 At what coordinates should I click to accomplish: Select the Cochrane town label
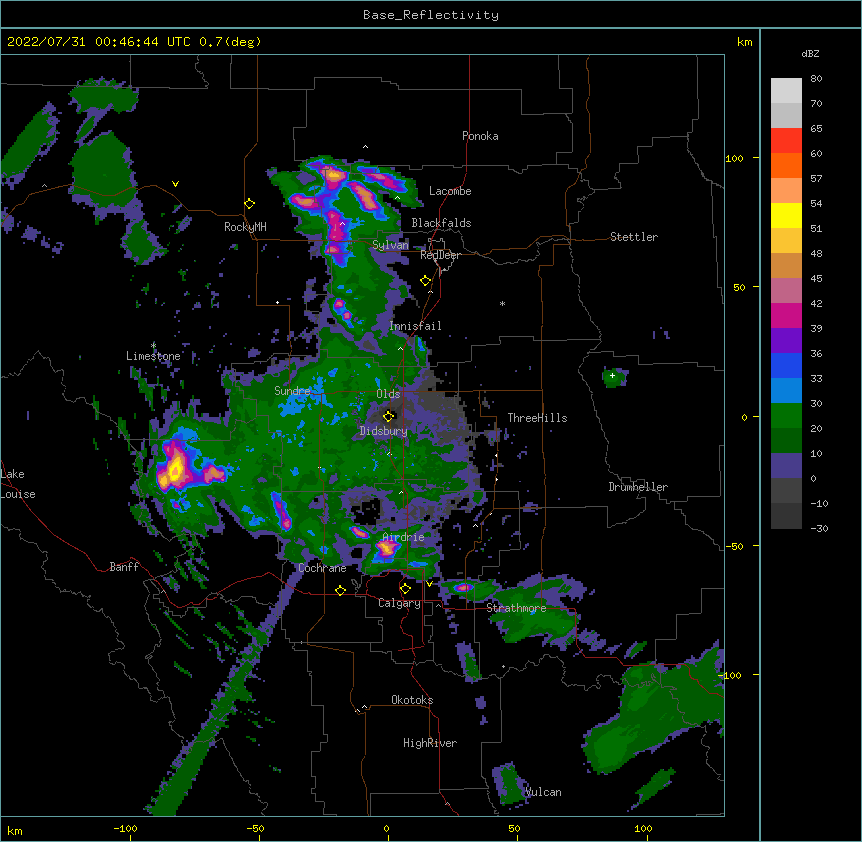322,568
